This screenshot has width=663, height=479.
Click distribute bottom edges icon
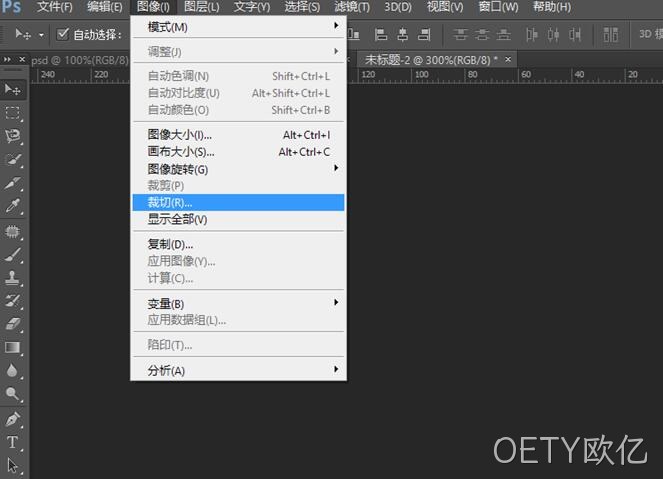click(504, 34)
